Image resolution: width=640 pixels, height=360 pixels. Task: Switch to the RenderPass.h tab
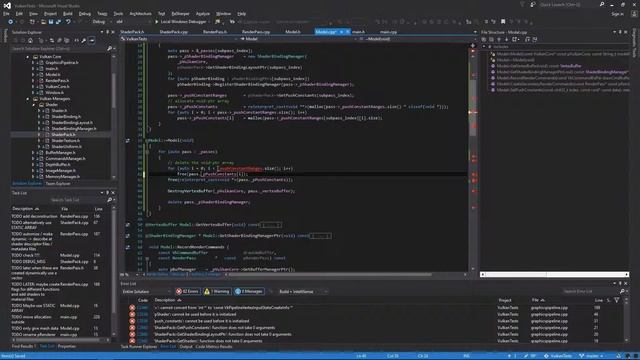215,32
